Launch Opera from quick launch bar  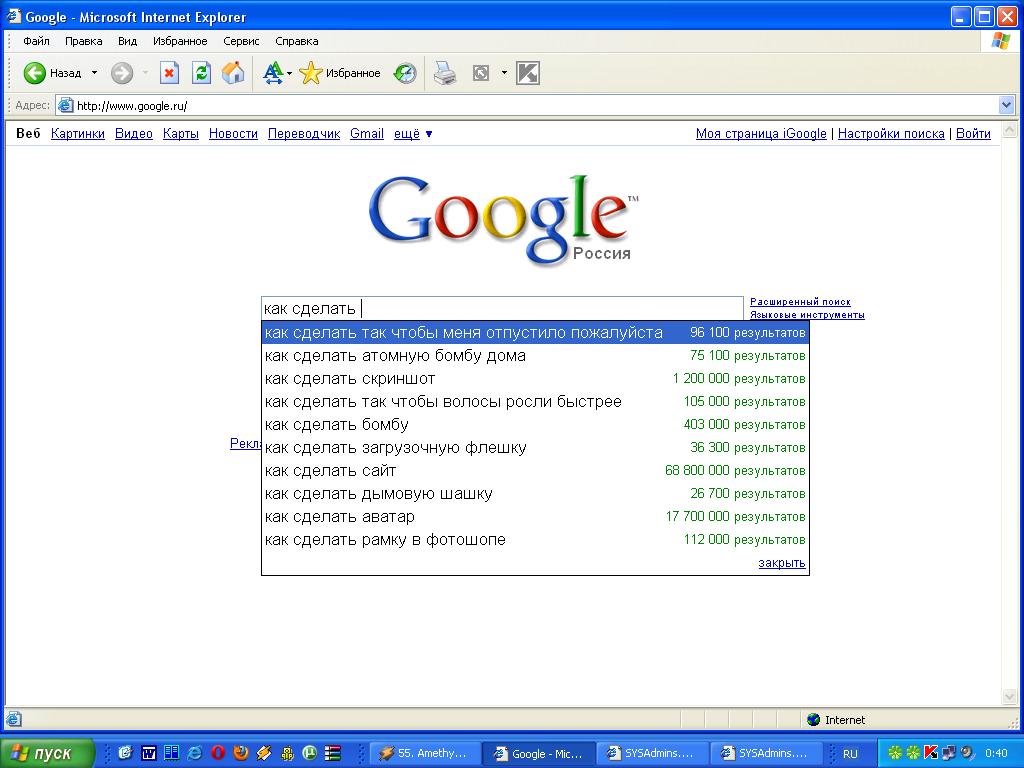218,754
